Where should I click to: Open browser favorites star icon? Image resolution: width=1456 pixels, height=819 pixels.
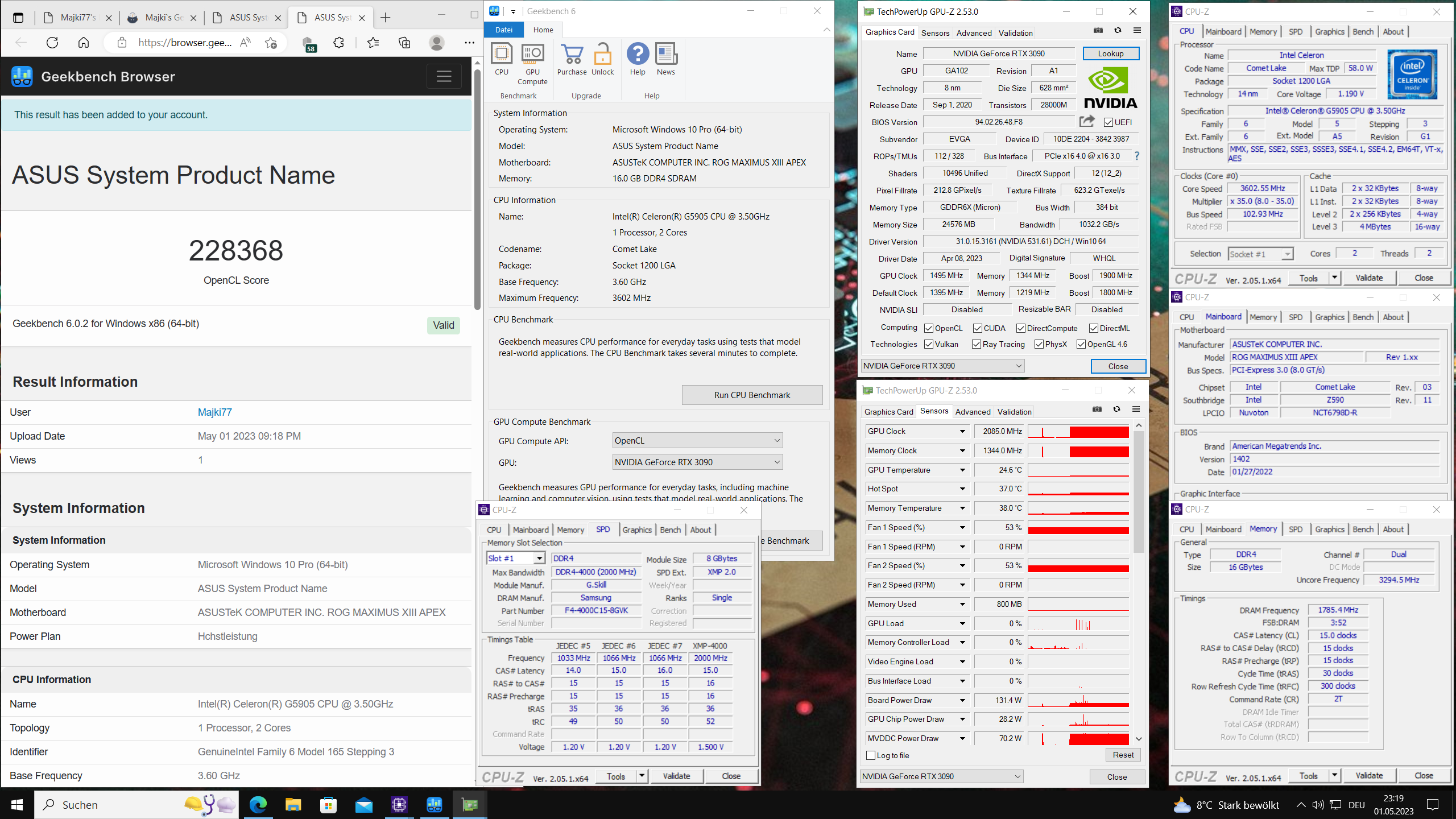[373, 43]
